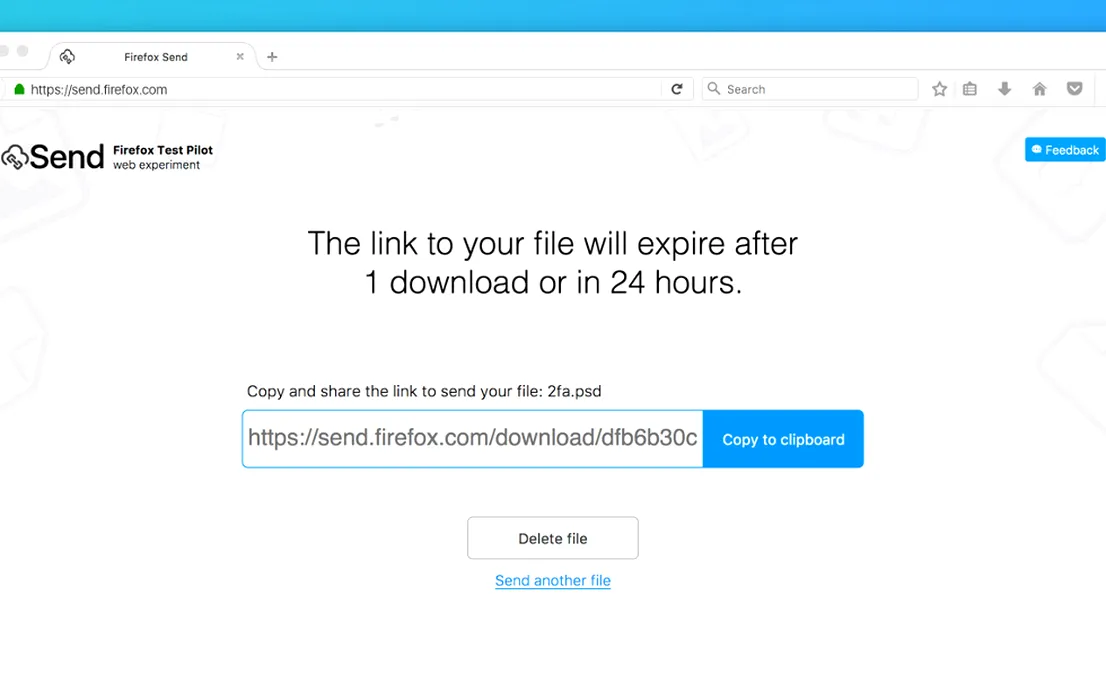Focus the browser Search field
The height and width of the screenshot is (700, 1106).
pos(810,89)
